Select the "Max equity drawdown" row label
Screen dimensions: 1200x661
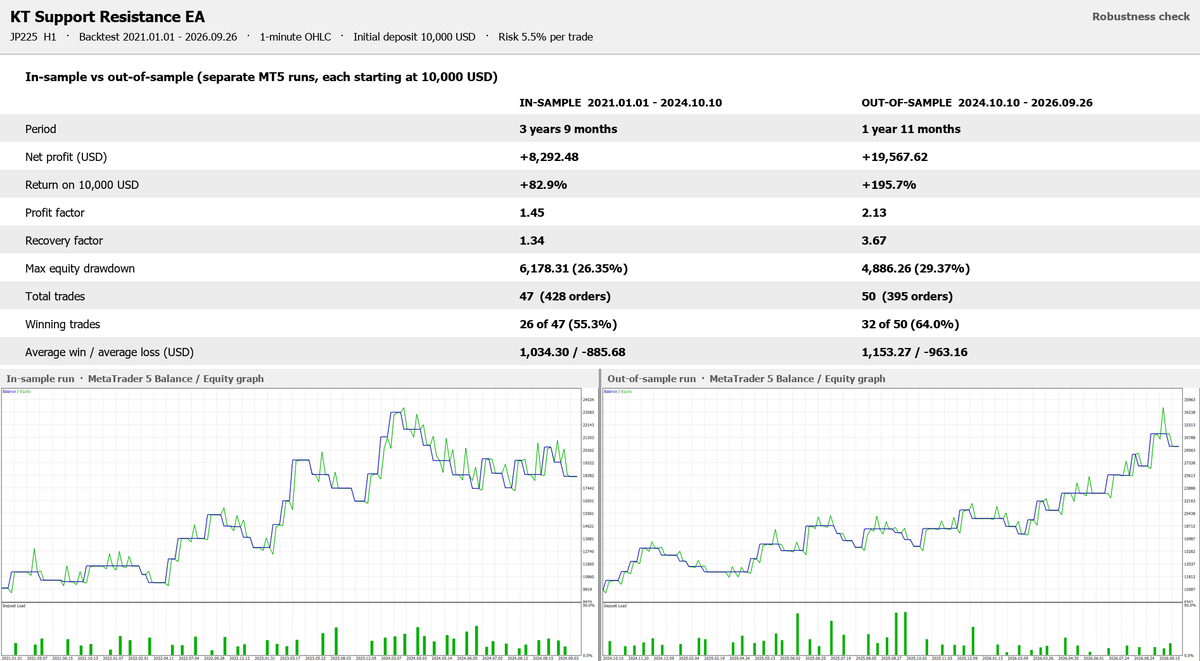pyautogui.click(x=82, y=269)
